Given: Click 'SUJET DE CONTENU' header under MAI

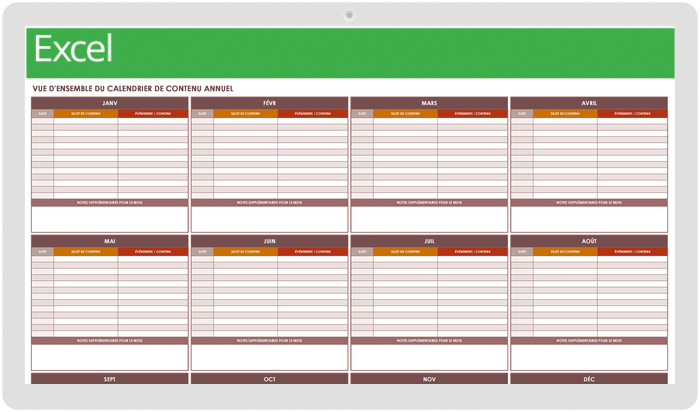Looking at the screenshot, I should 86,252.
